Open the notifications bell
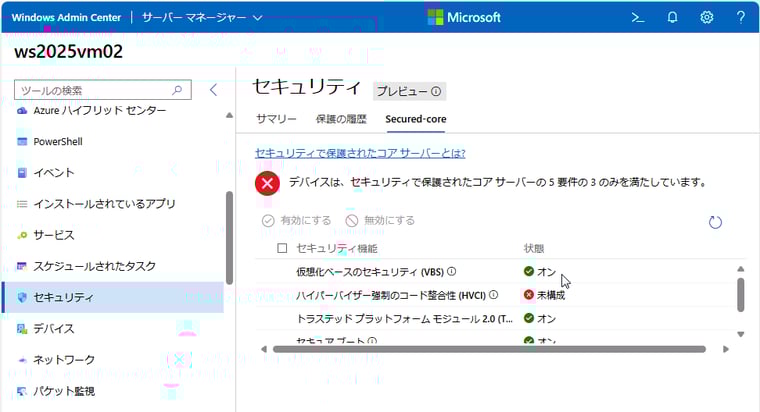The height and width of the screenshot is (412, 760). coord(672,18)
